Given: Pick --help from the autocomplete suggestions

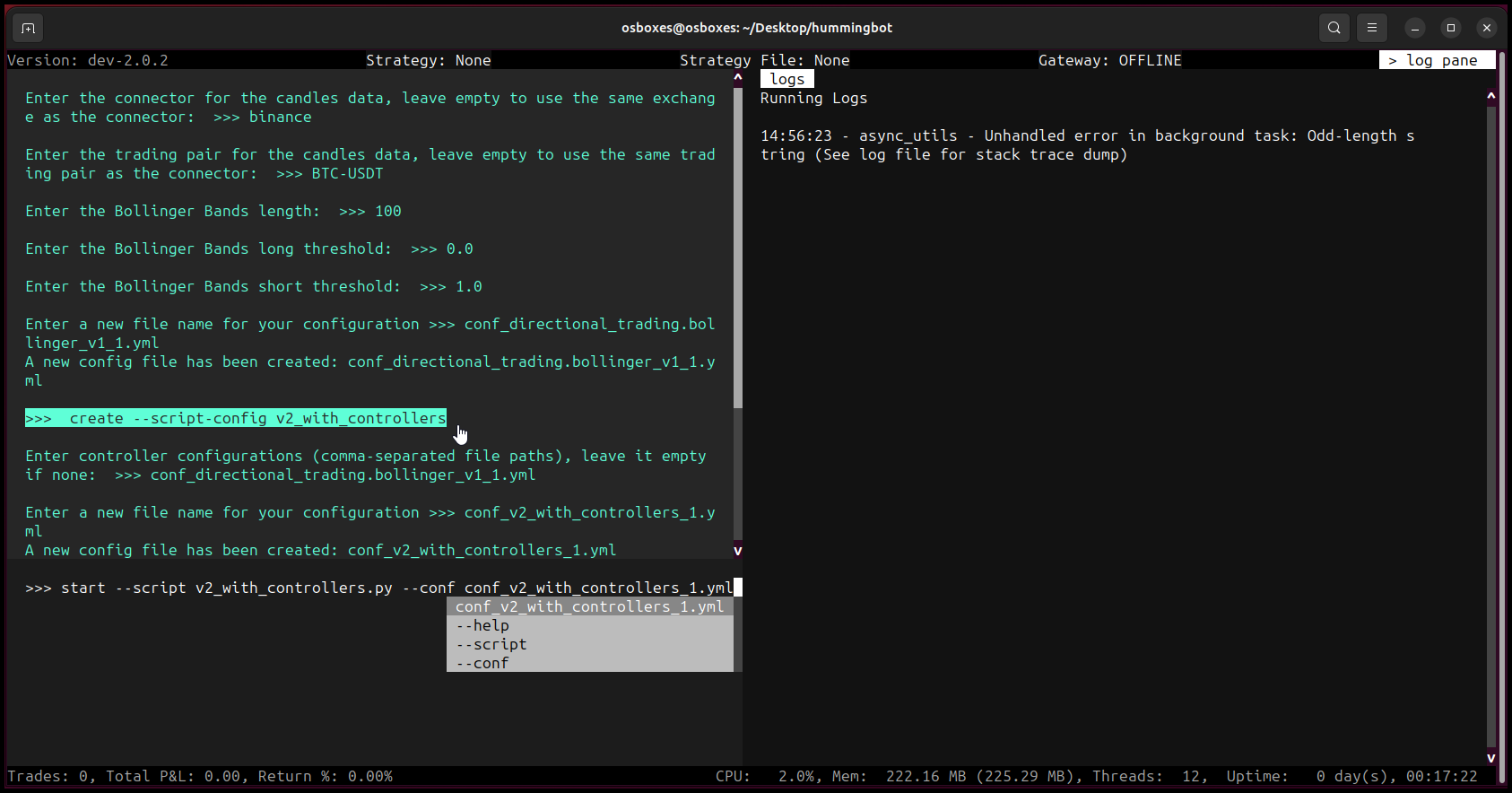Looking at the screenshot, I should [482, 625].
